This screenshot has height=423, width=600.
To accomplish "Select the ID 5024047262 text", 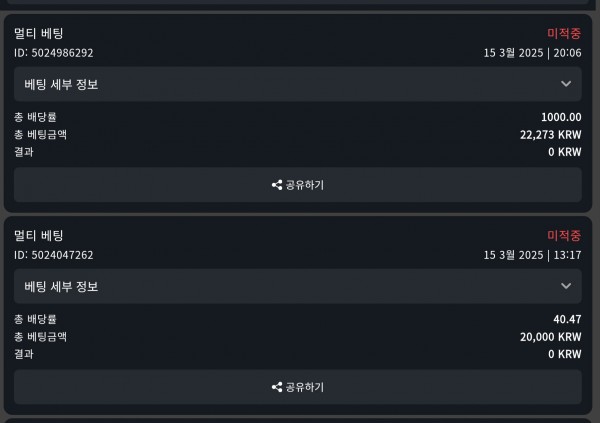I will click(54, 255).
